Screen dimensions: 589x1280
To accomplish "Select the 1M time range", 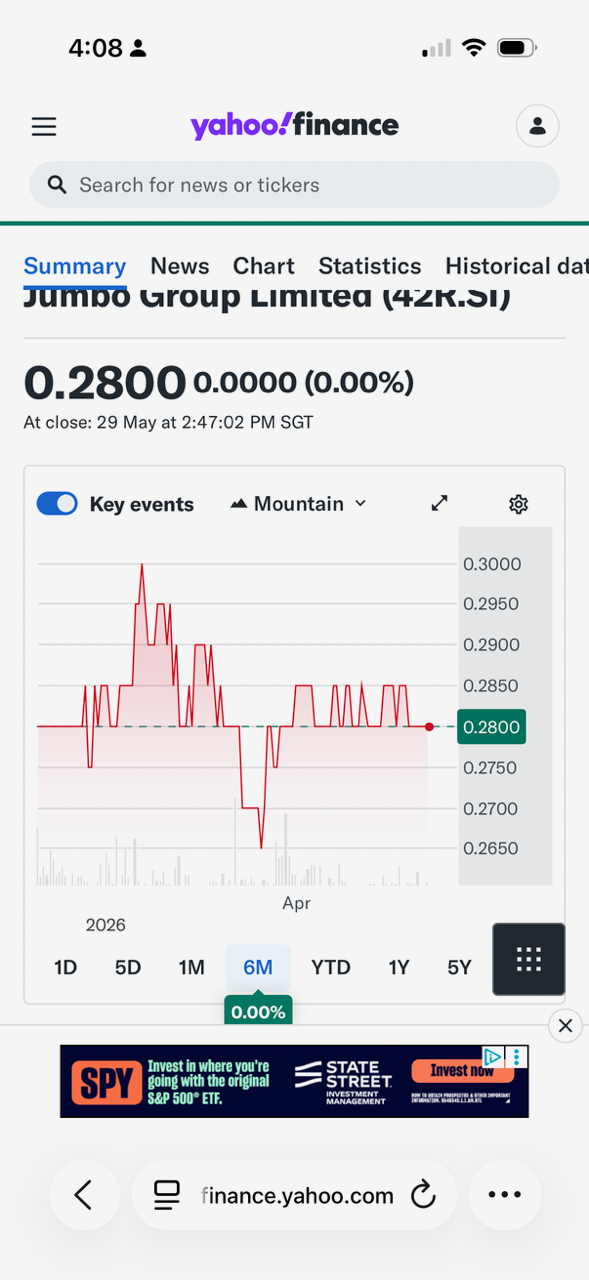I will (x=192, y=967).
